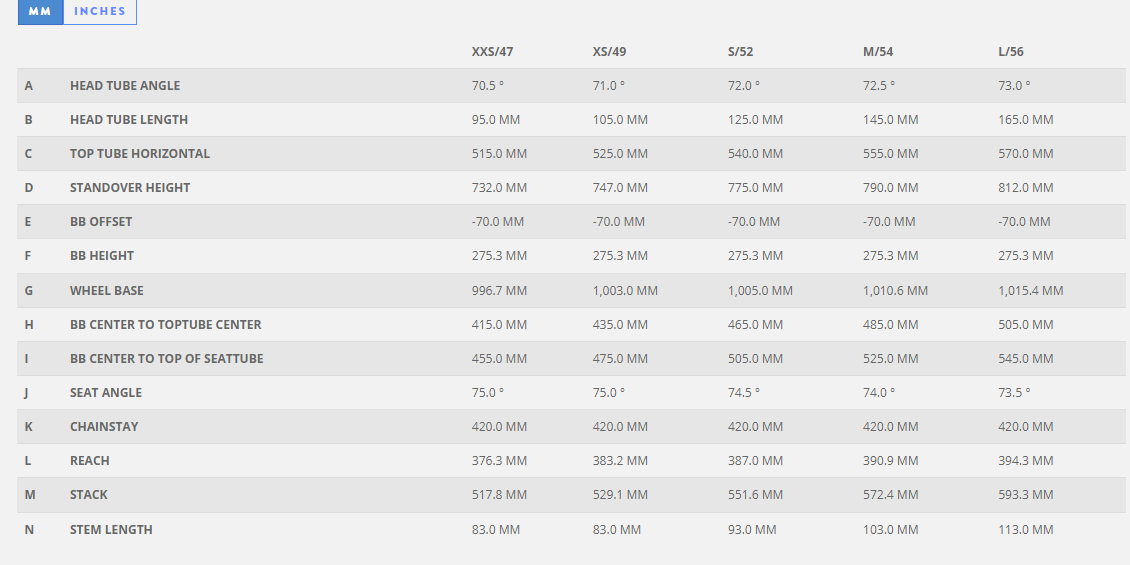Viewport: 1130px width, 565px height.
Task: Click the REACH row label
Action: (x=90, y=461)
